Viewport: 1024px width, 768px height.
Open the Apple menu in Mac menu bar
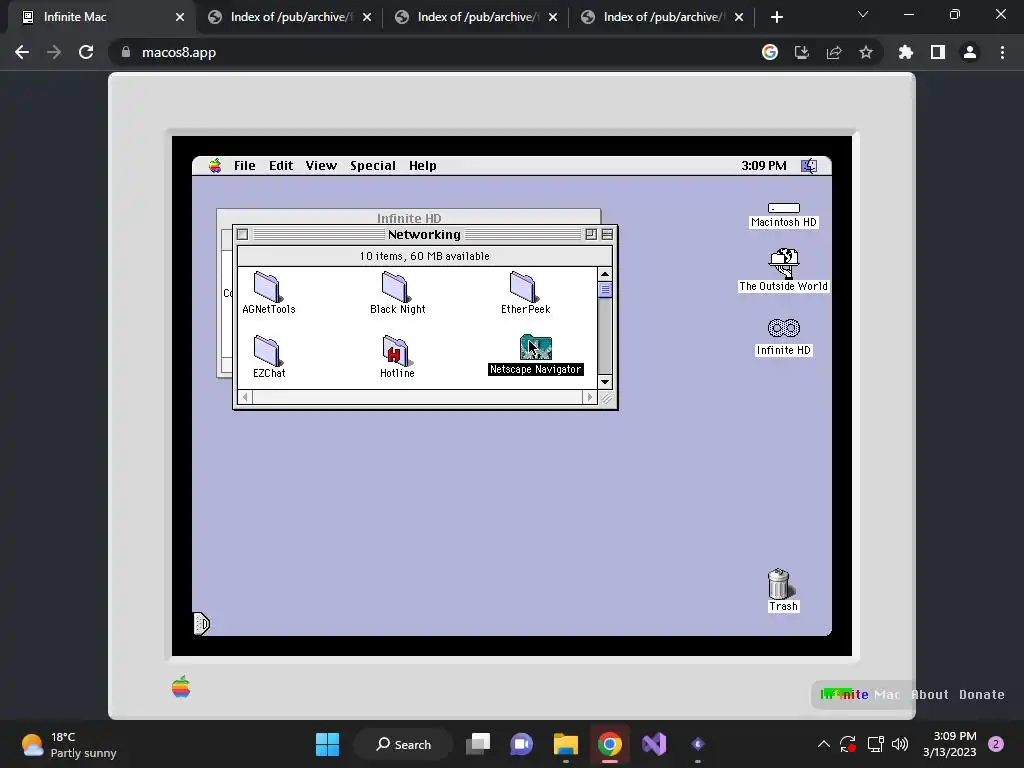215,166
